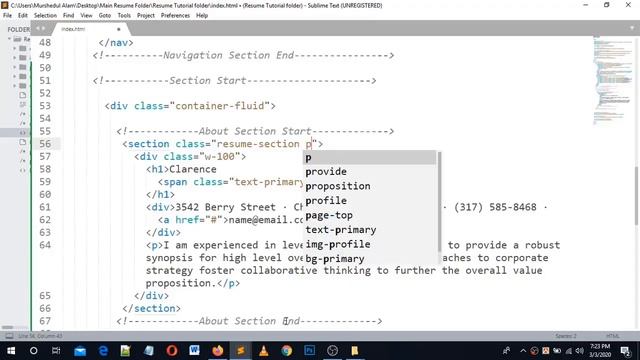Open Photoshop from the taskbar
This screenshot has width=640, height=360.
pyautogui.click(x=309, y=351)
